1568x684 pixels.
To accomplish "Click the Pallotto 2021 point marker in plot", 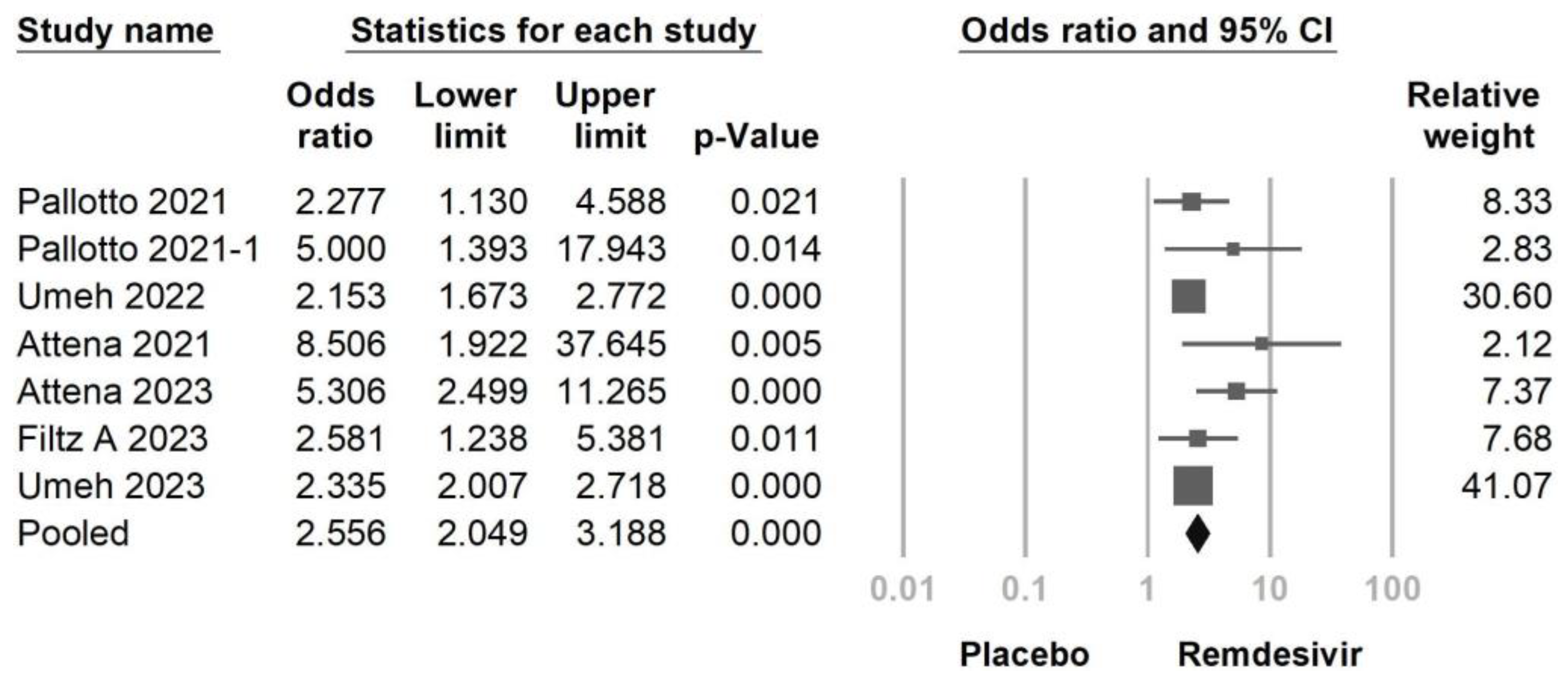I will pyautogui.click(x=1192, y=202).
